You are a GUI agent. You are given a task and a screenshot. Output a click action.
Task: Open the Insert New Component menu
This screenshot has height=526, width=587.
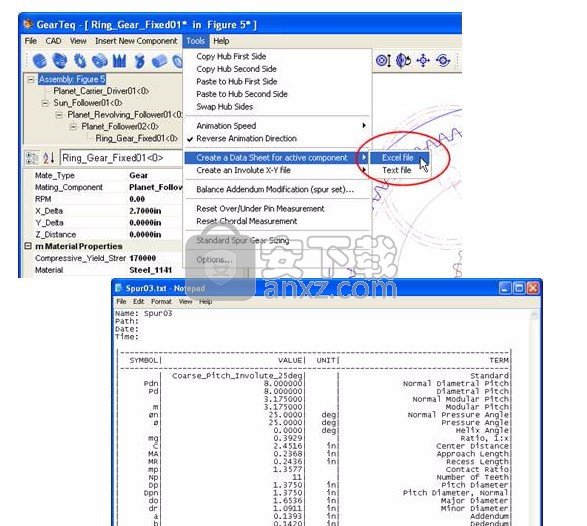[136, 41]
